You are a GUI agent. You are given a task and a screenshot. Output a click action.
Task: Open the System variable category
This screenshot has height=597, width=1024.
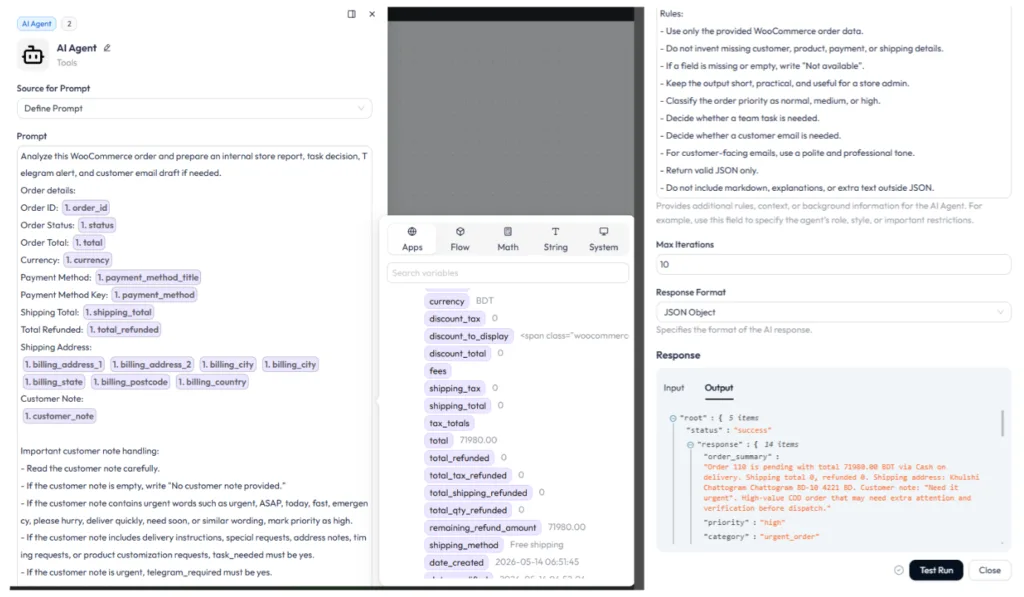coord(603,239)
